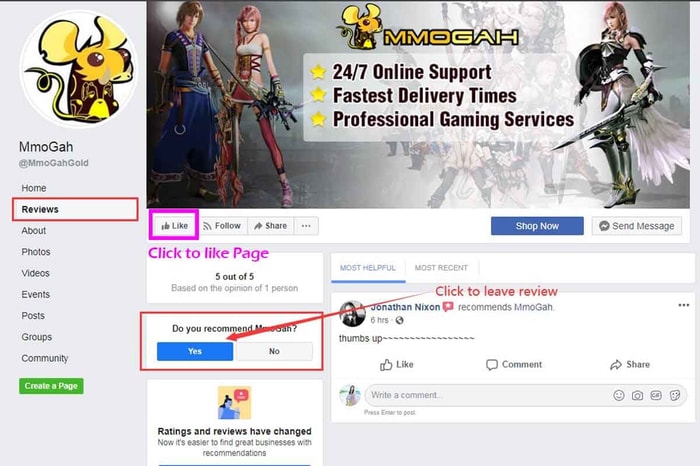Like the MmoGah page
Screen dimensions: 700x466
pyautogui.click(x=174, y=226)
